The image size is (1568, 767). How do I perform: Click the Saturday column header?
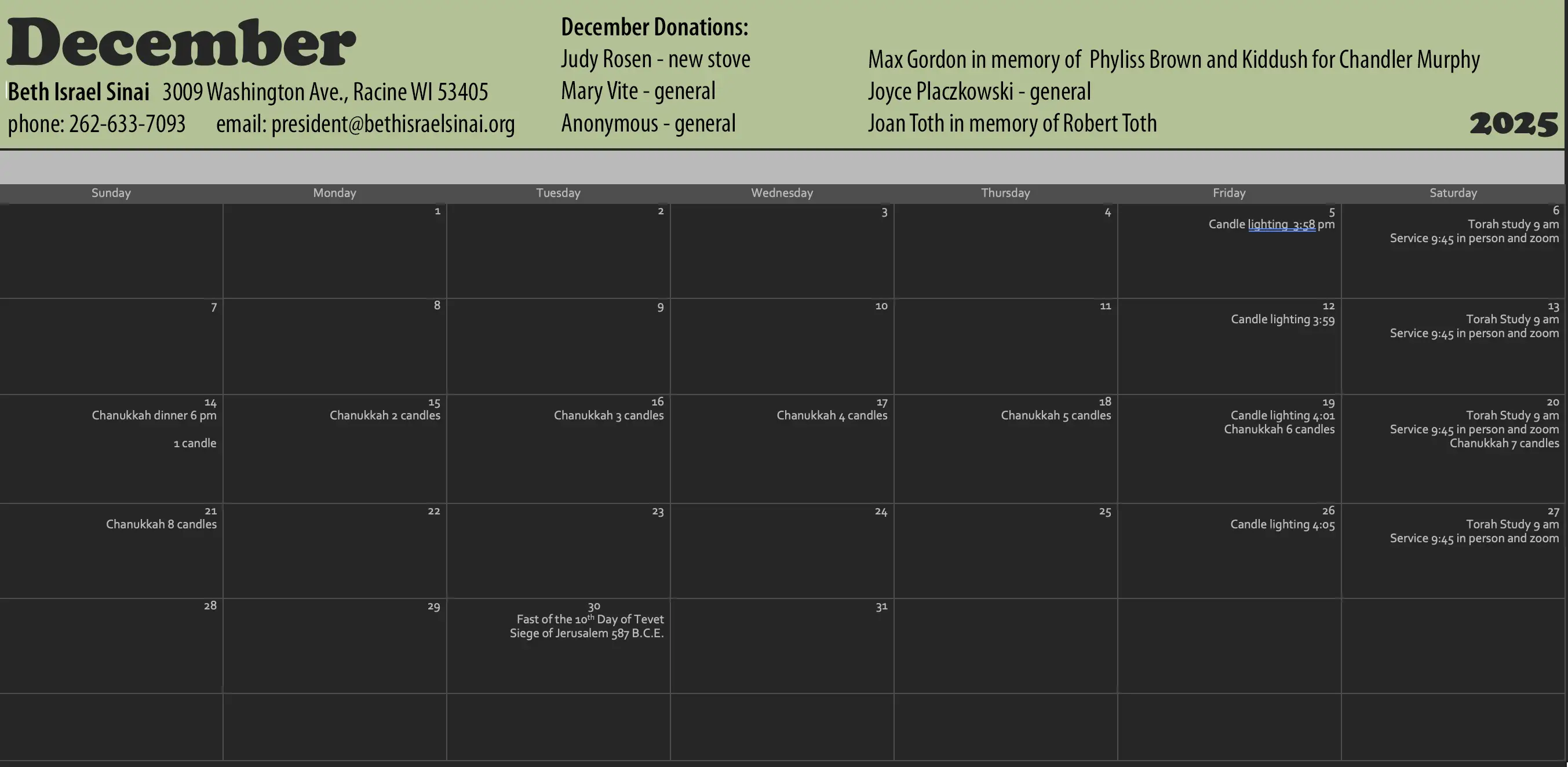click(x=1452, y=193)
